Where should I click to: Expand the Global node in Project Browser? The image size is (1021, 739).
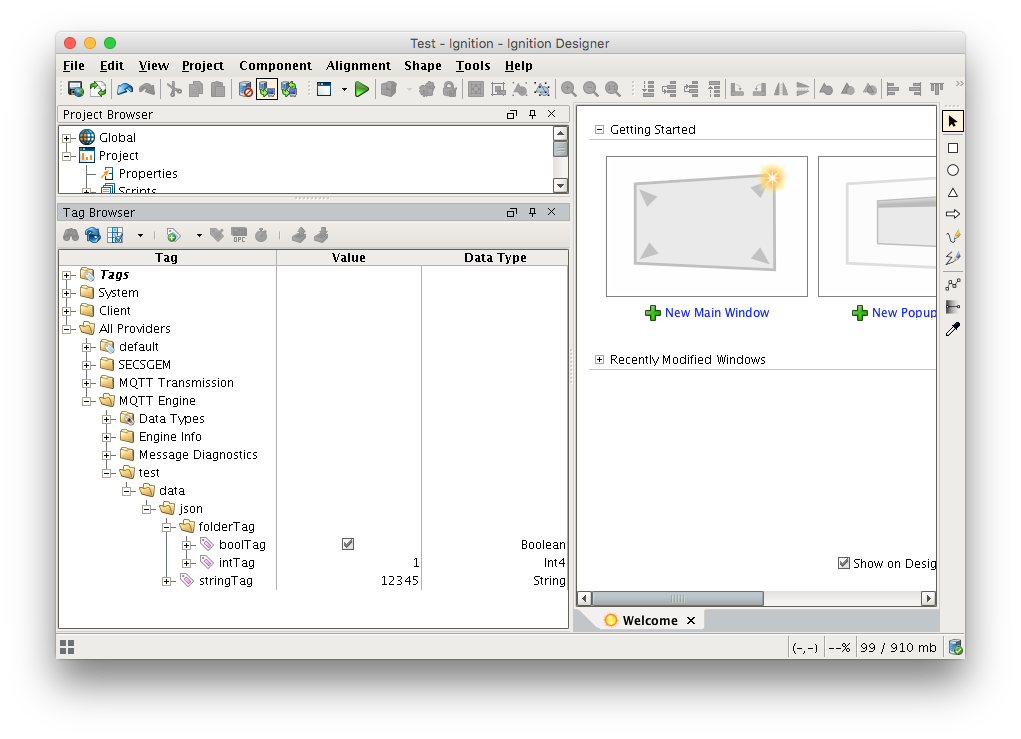click(x=66, y=138)
